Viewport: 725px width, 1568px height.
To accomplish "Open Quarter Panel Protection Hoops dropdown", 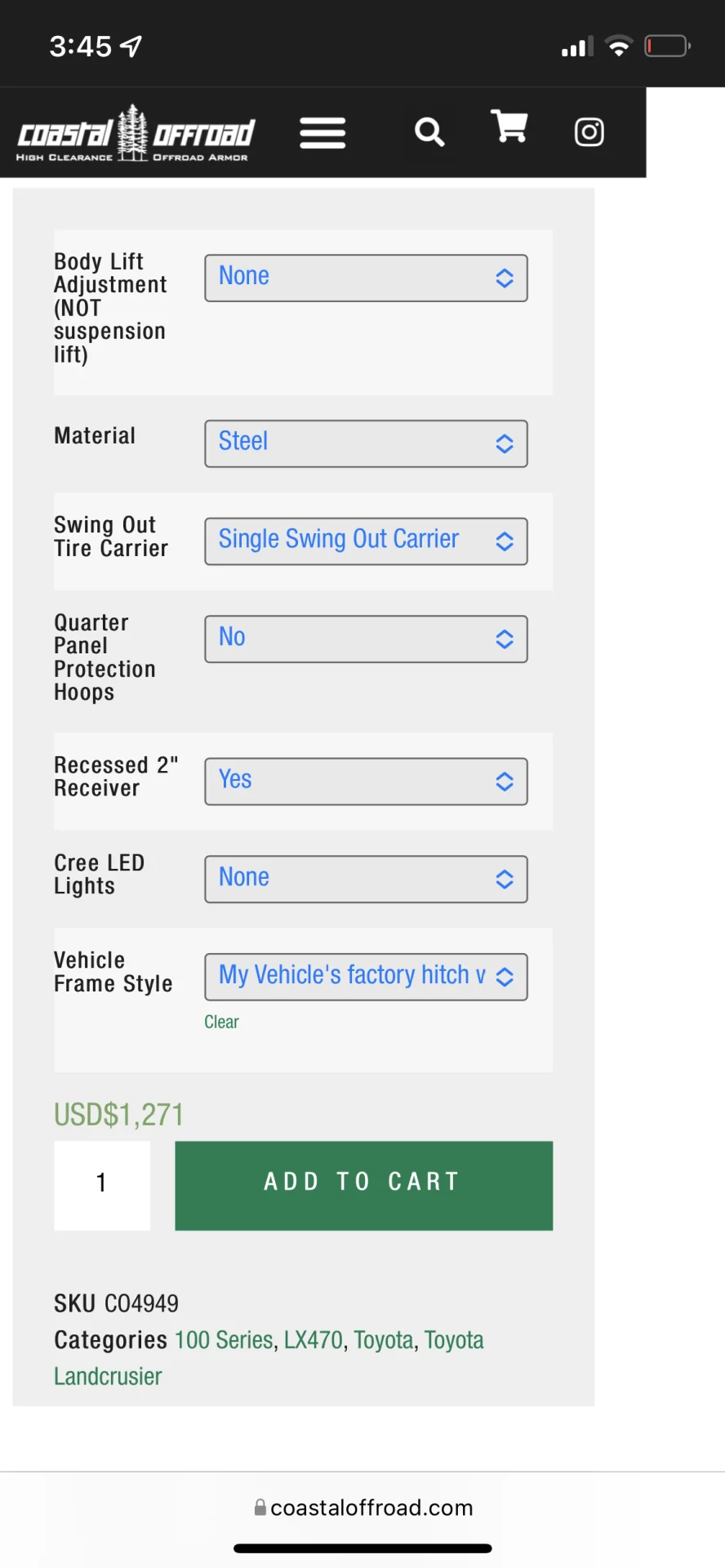I will coord(366,639).
